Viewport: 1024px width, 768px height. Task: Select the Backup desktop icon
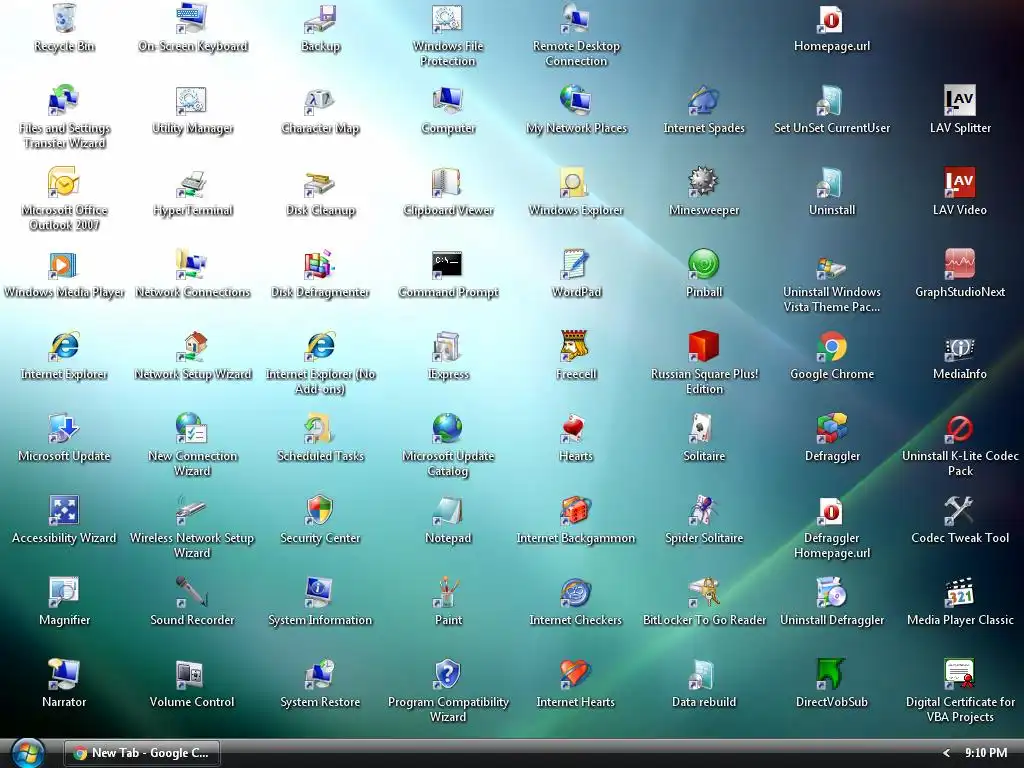[x=320, y=18]
